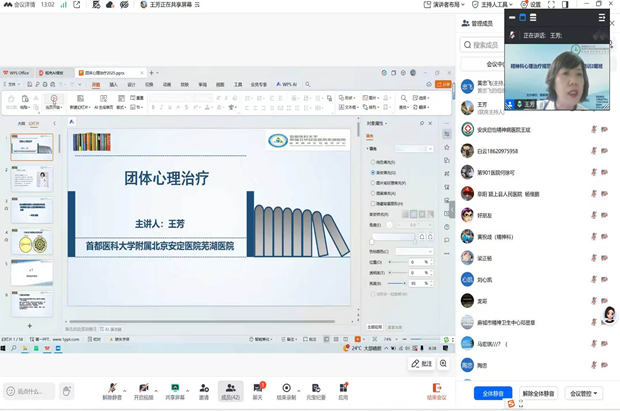Select the 纯色填充 radio button
This screenshot has height=411, width=620.
tap(372, 162)
